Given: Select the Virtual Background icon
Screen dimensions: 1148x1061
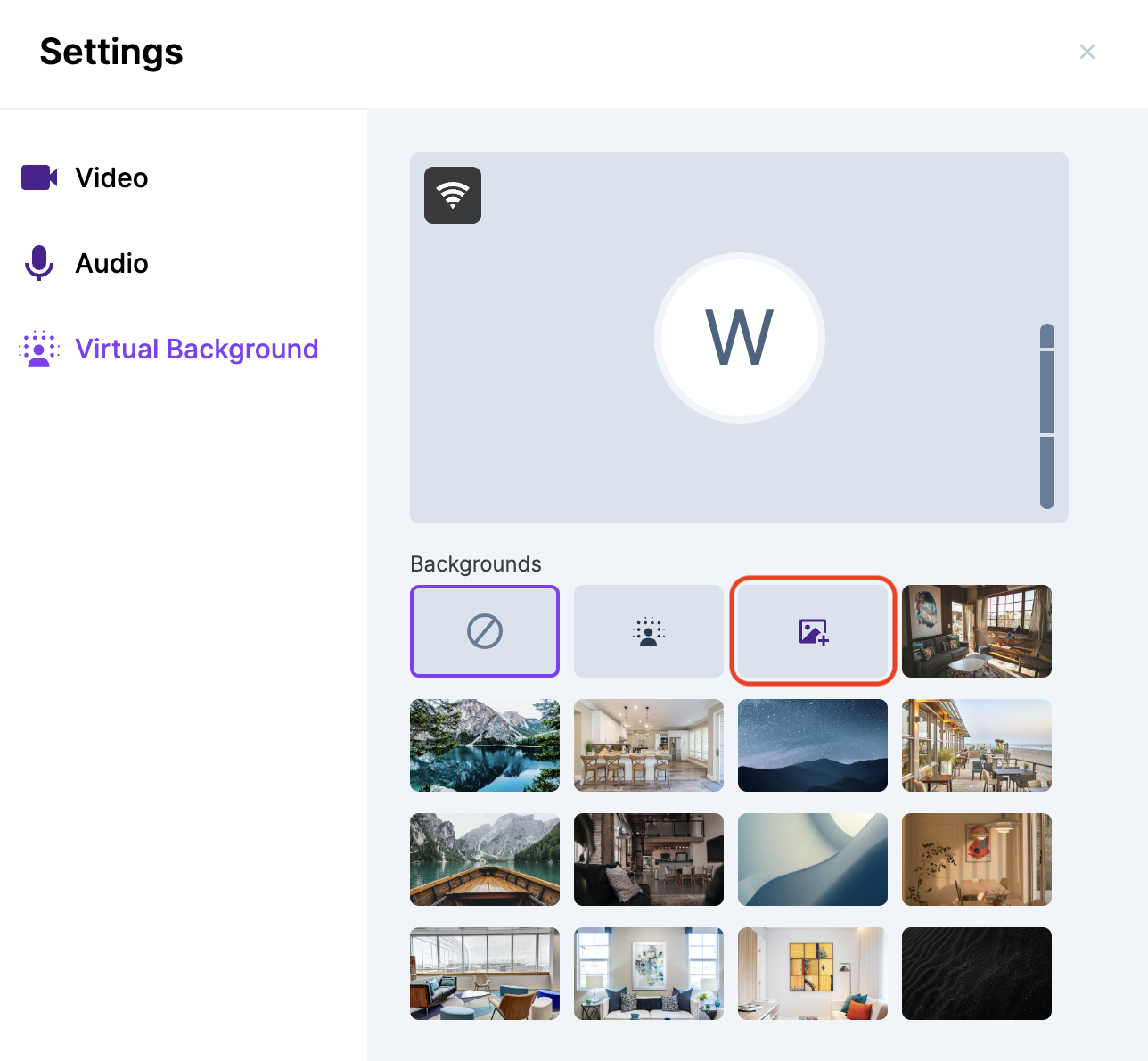Looking at the screenshot, I should [x=38, y=349].
